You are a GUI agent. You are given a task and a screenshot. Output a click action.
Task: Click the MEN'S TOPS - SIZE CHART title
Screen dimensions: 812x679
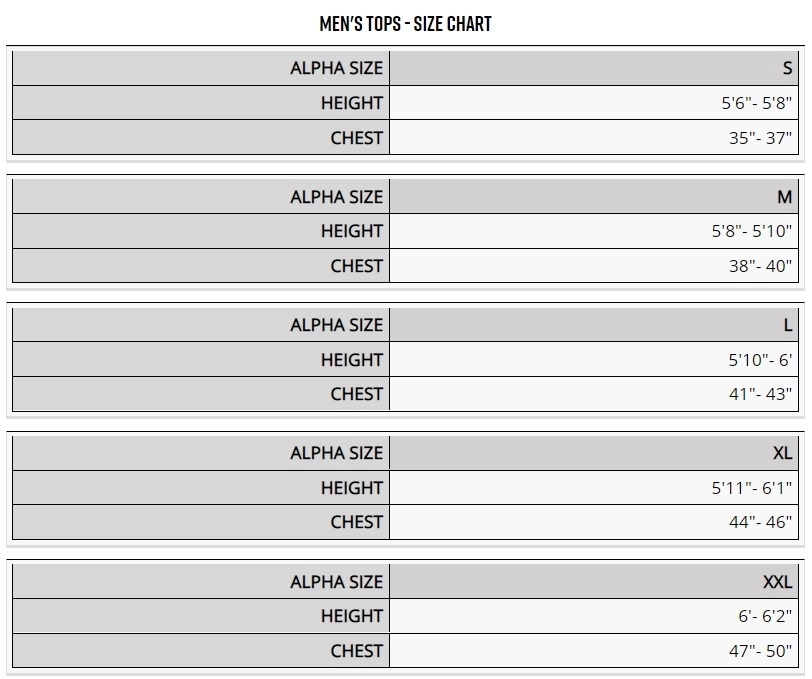pos(405,24)
